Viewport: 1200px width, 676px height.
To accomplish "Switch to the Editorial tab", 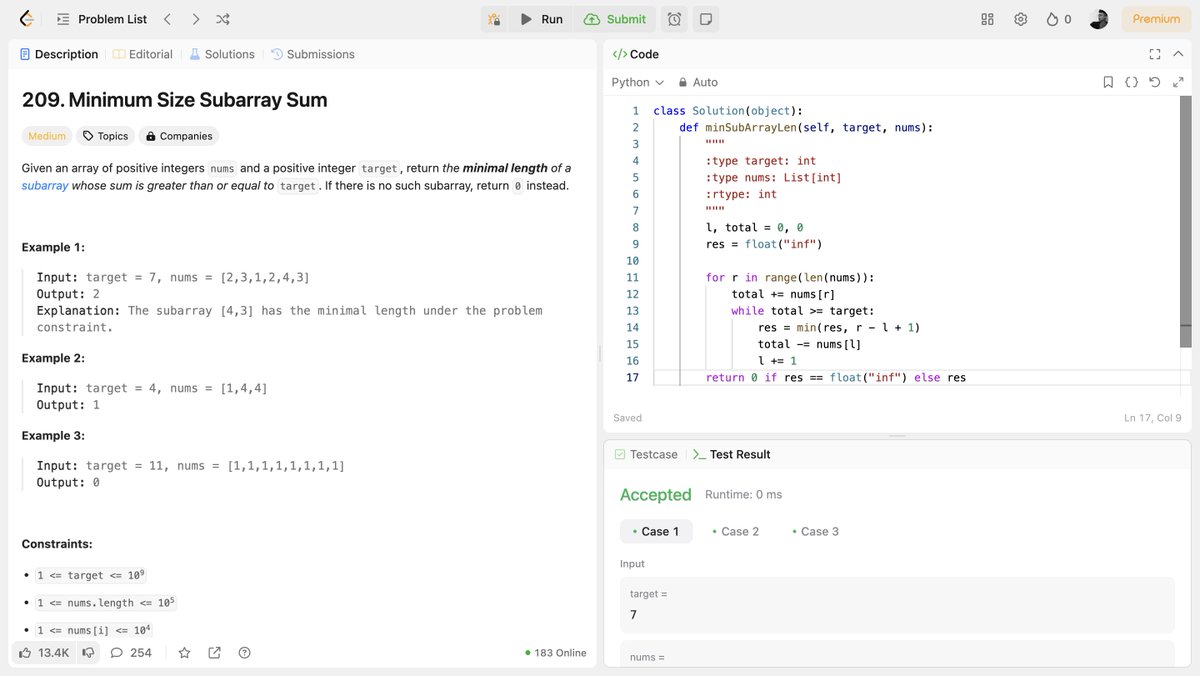I will point(143,54).
